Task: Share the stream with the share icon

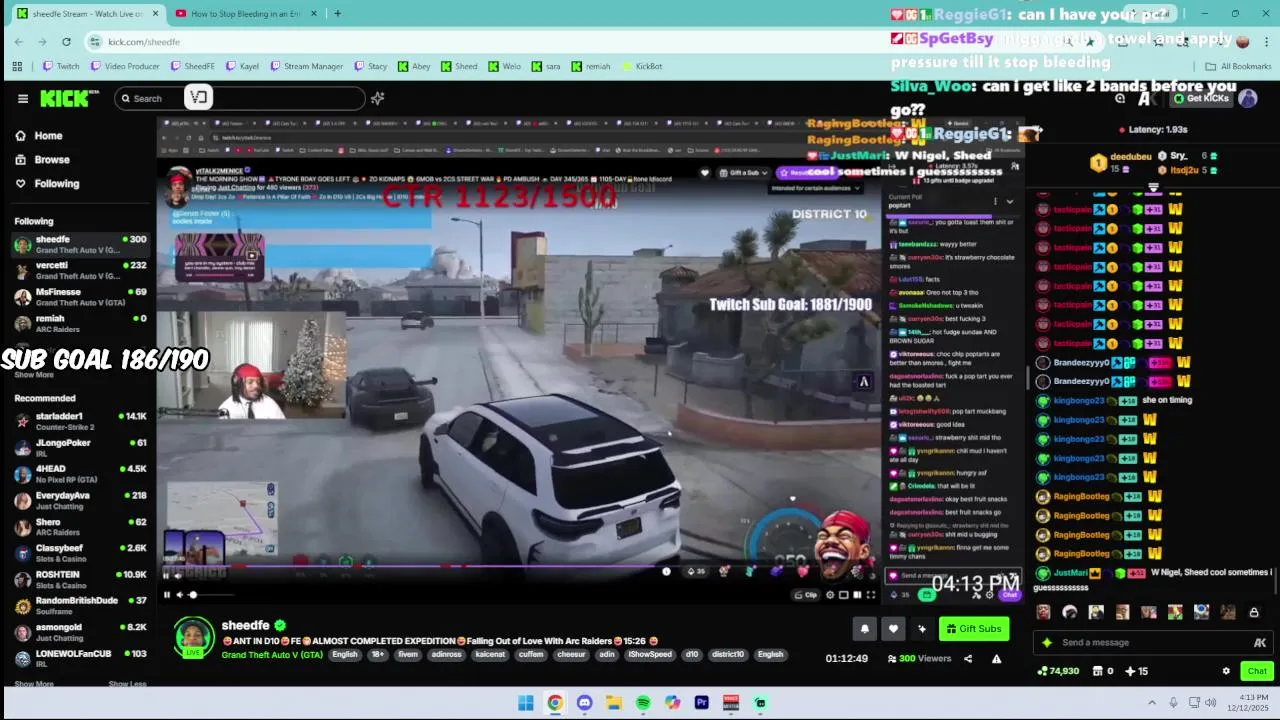Action: tap(968, 659)
